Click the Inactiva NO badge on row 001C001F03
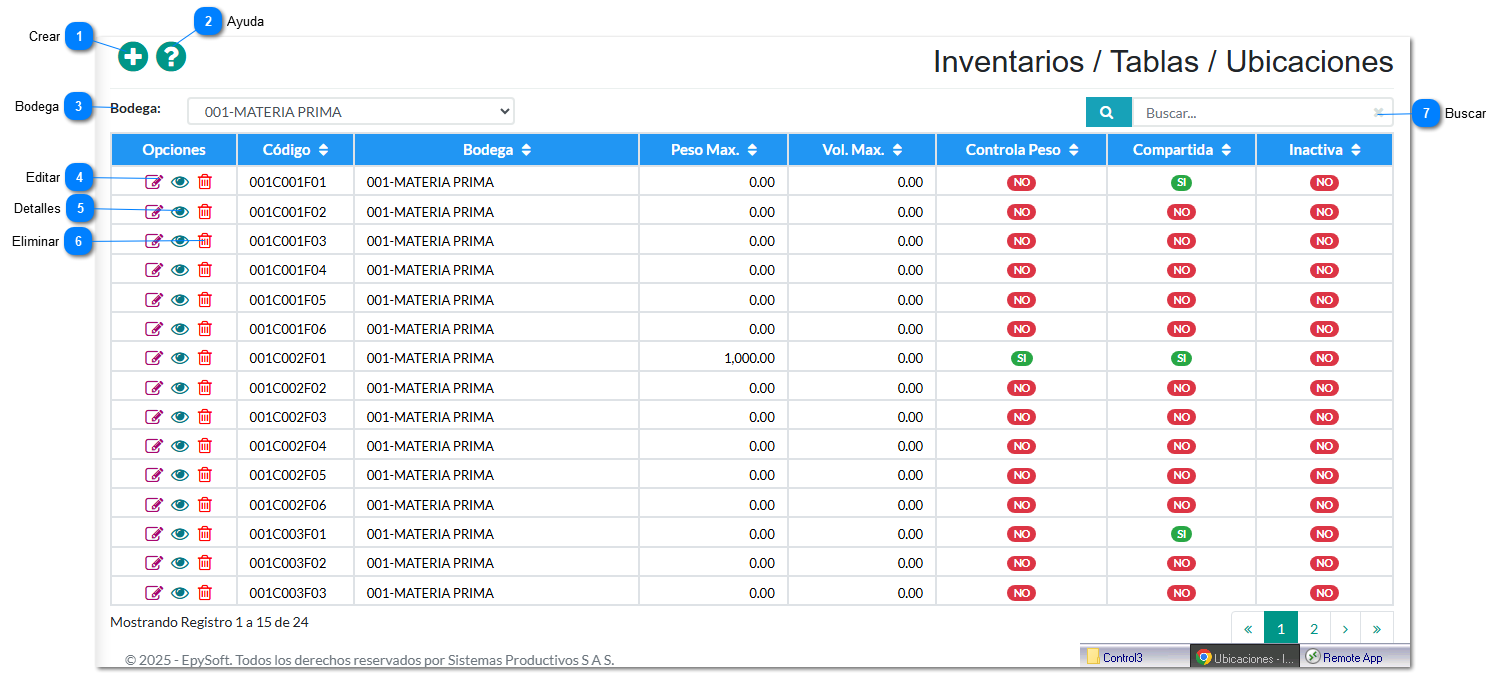 1325,240
